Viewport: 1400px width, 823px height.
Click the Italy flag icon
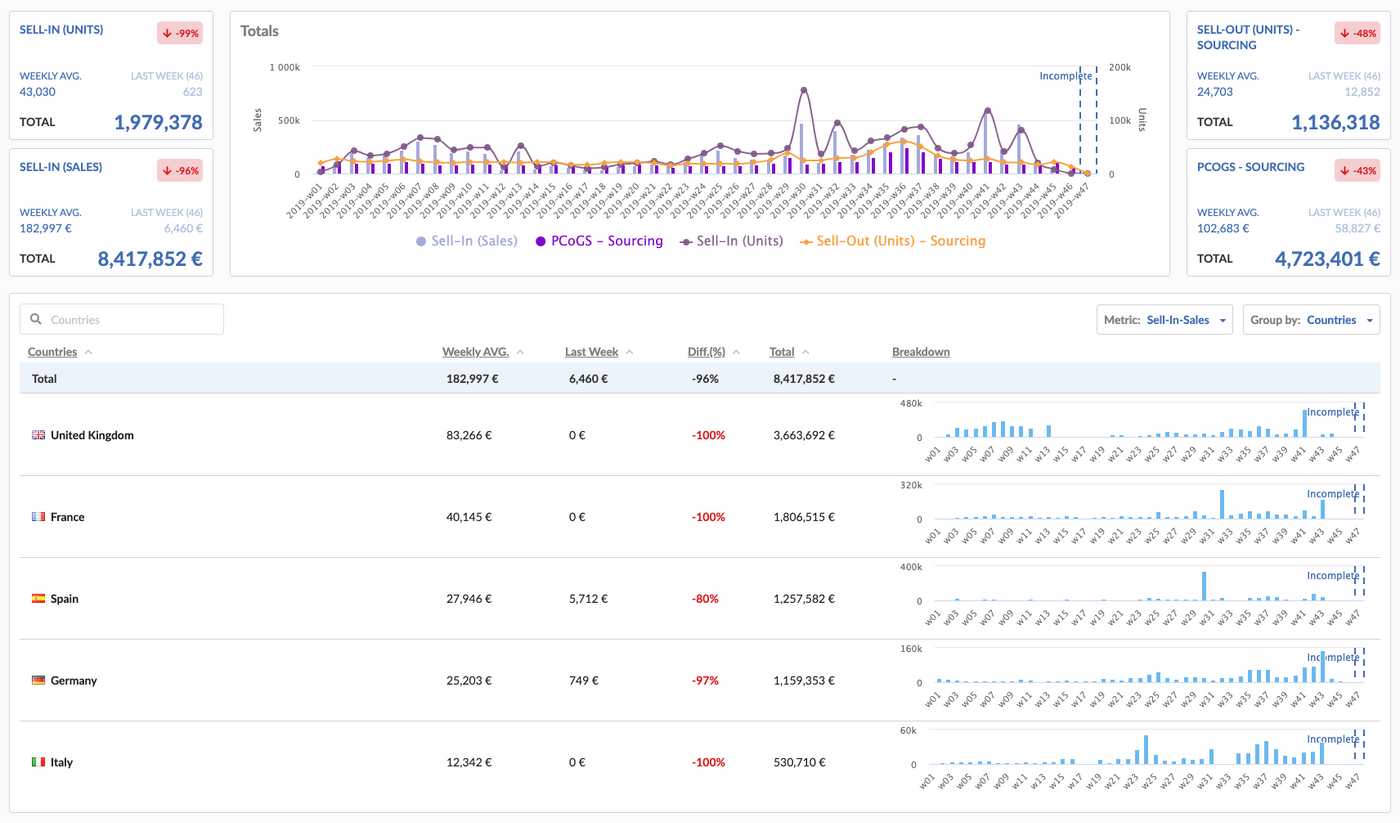coord(38,762)
